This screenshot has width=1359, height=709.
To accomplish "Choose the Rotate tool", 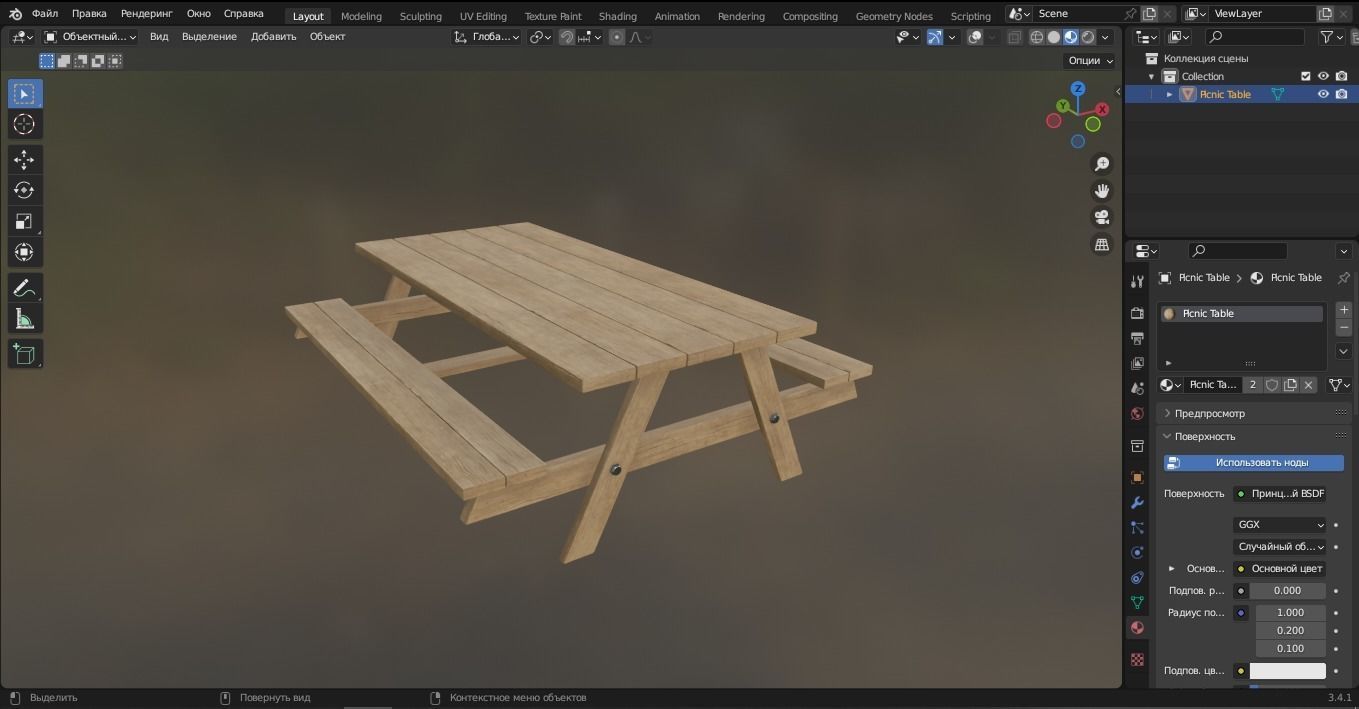I will (x=25, y=190).
